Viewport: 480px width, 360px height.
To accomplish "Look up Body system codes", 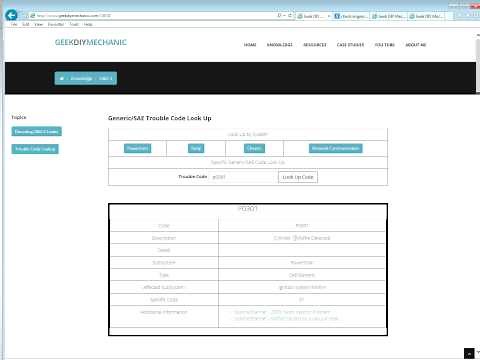I will pyautogui.click(x=196, y=148).
